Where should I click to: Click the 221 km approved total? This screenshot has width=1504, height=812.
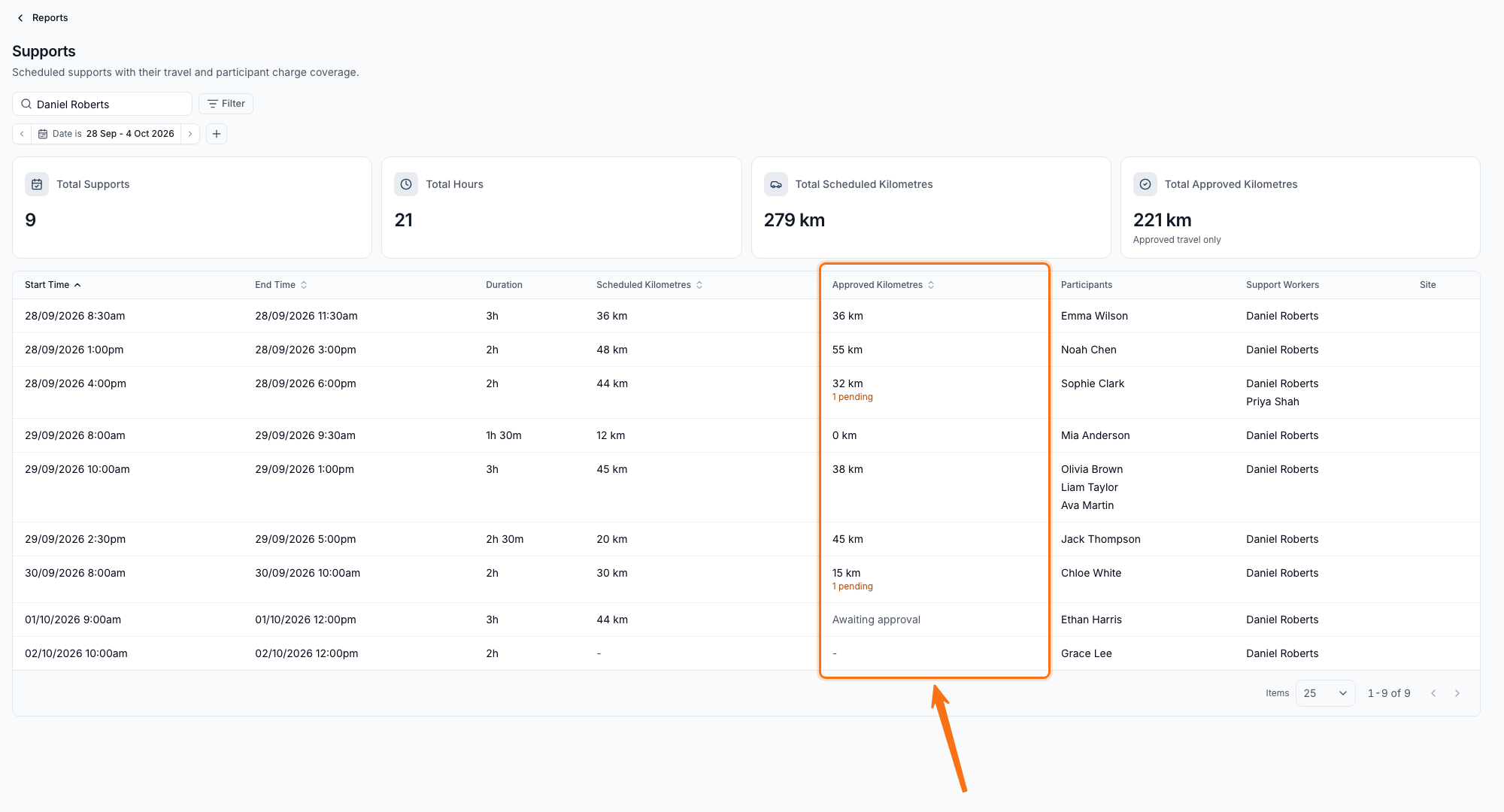point(1162,220)
